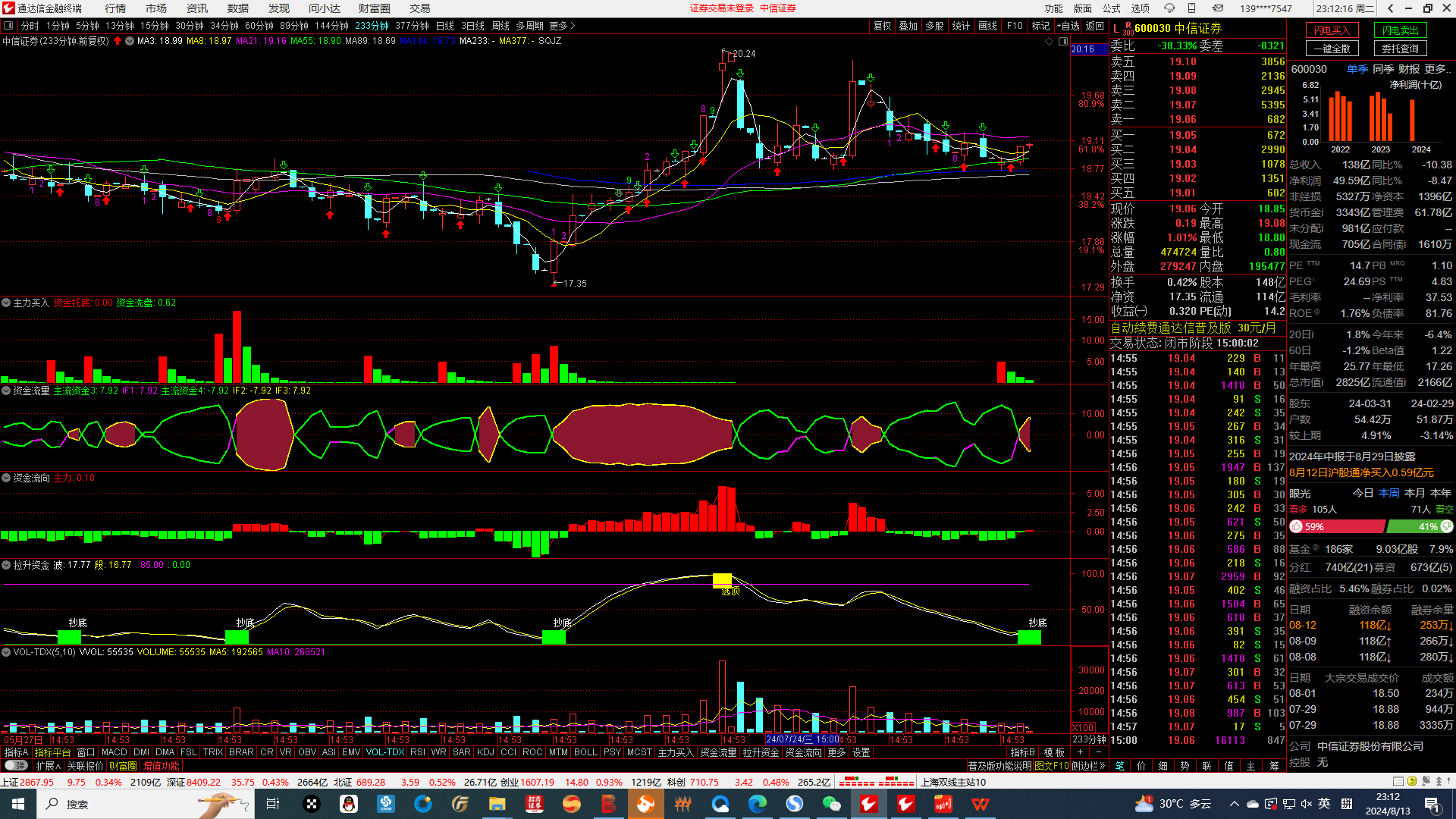Click the 24/07/24 date marker on time axis
Viewport: 1456px width, 819px height.
click(x=802, y=739)
